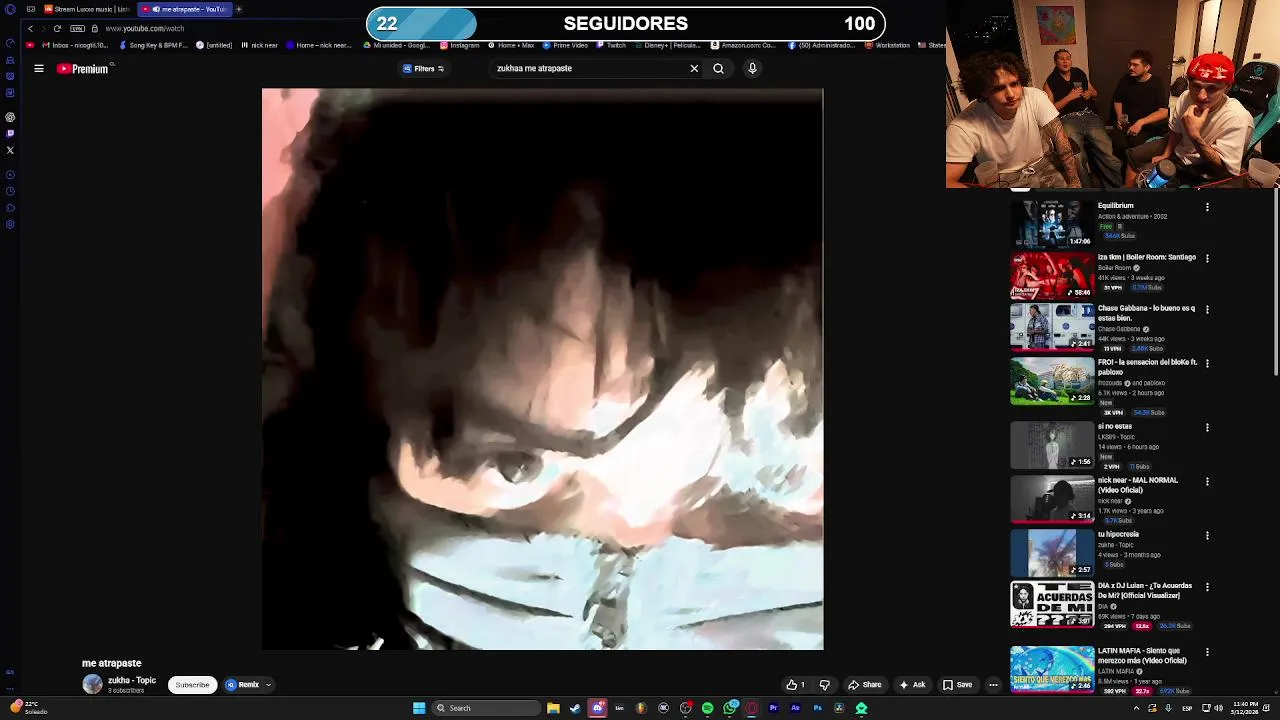The height and width of the screenshot is (720, 1280).
Task: Open 'tu hipocresia' video title
Action: tap(1118, 534)
